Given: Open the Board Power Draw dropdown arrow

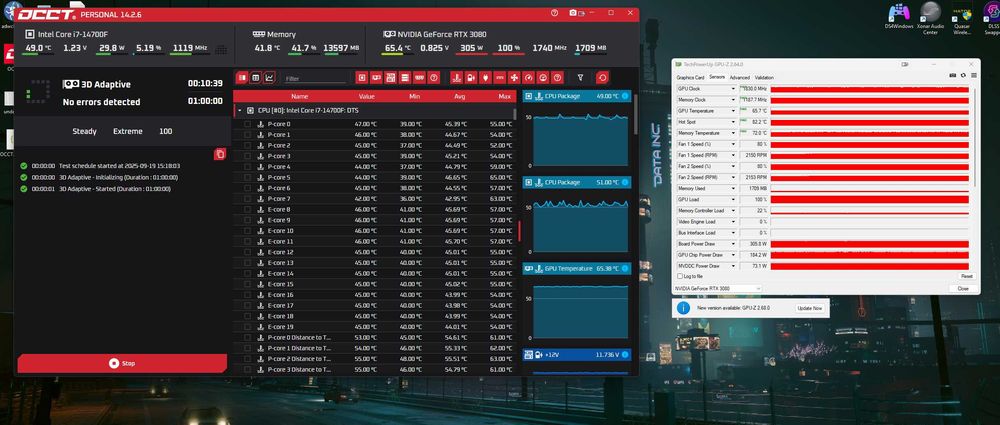Looking at the screenshot, I should point(733,244).
